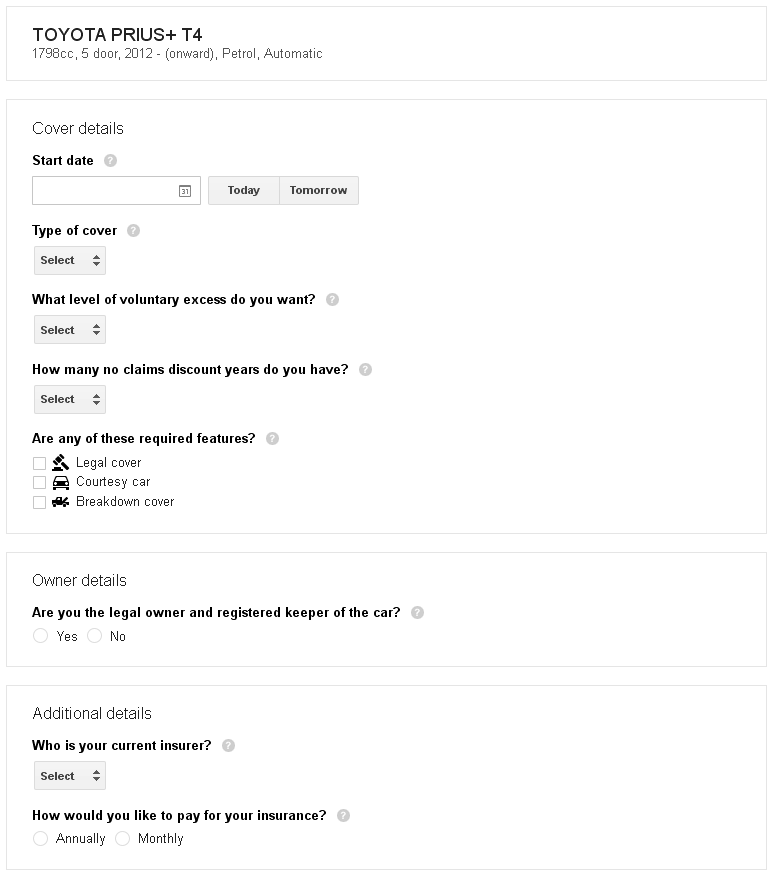776x877 pixels.
Task: Expand the current insurer dropdown
Action: pos(70,776)
